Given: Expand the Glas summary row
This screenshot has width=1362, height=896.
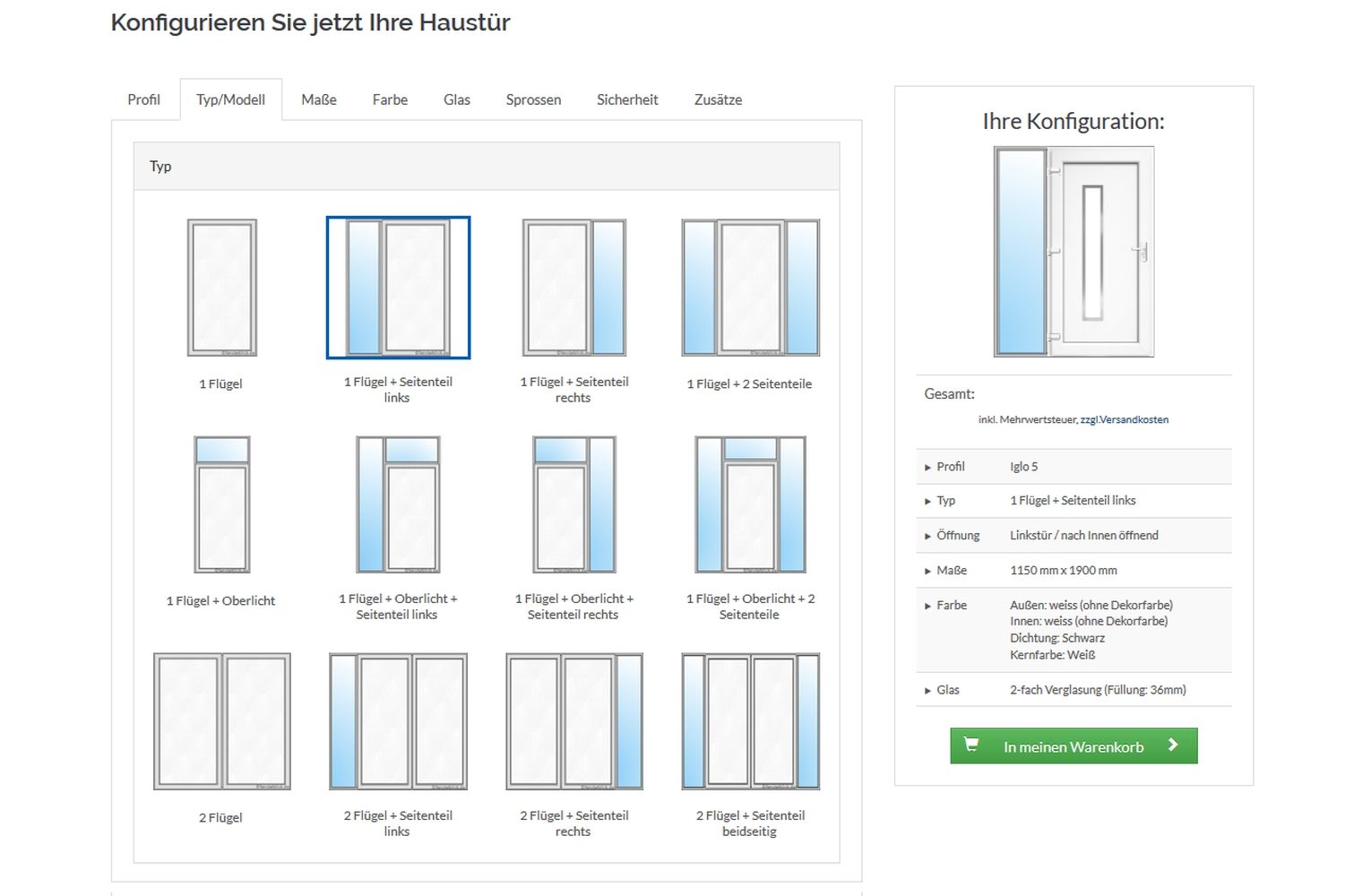Looking at the screenshot, I should tap(947, 690).
